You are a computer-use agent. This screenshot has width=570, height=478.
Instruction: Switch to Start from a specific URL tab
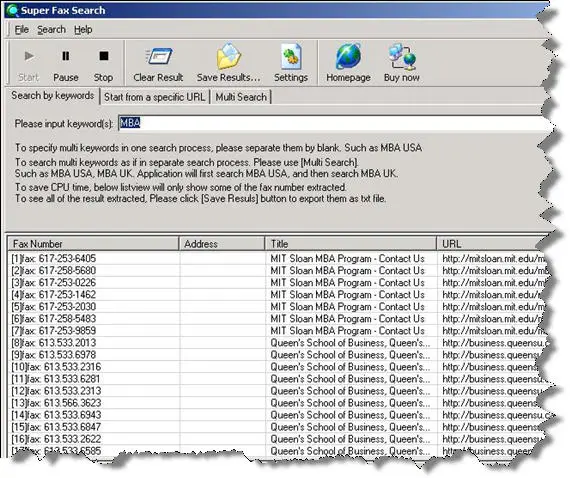coord(154,97)
